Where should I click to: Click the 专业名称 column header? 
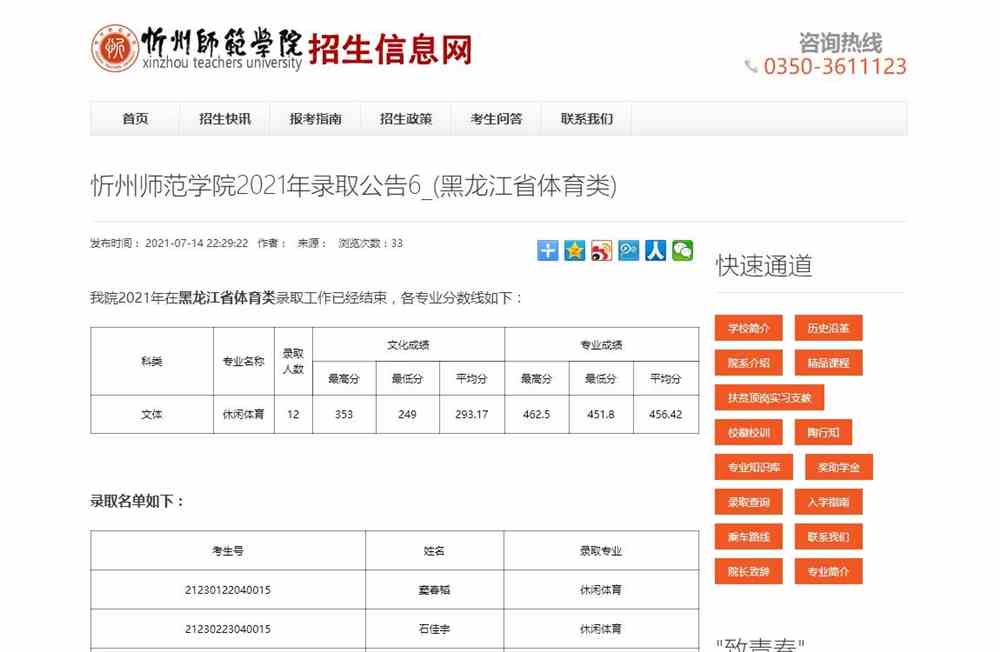pyautogui.click(x=243, y=361)
